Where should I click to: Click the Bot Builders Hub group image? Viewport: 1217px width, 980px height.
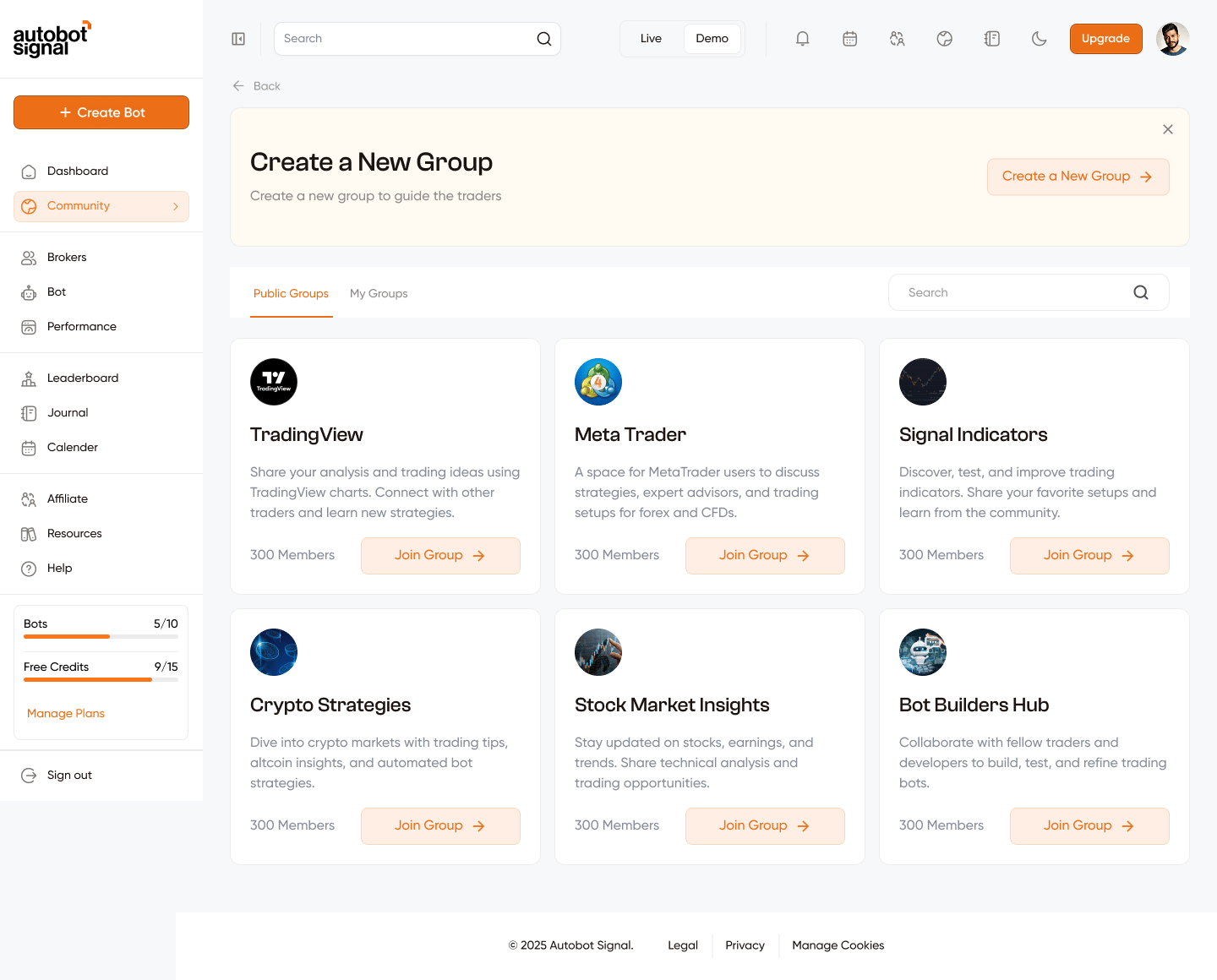tap(923, 652)
